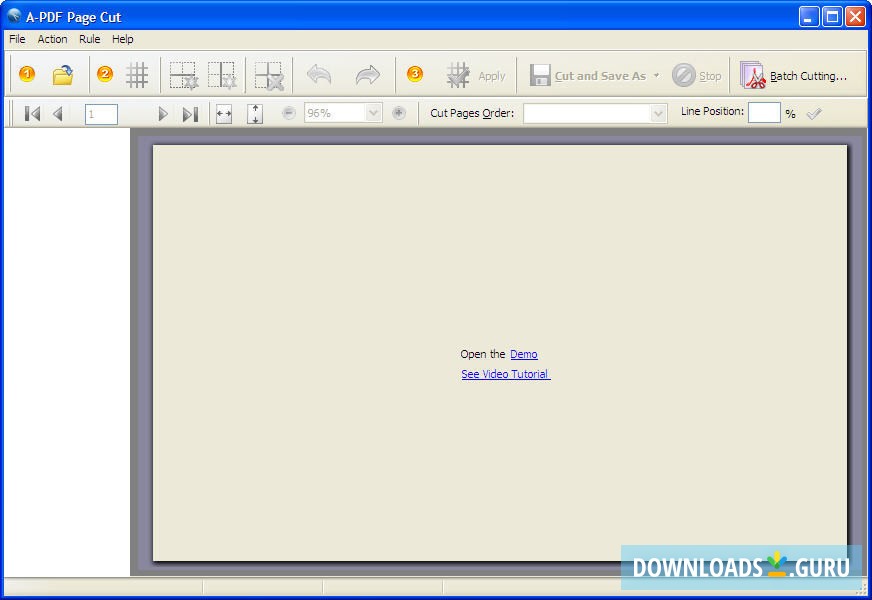Open Batch Cutting dialog
872x600 pixels.
tap(794, 76)
